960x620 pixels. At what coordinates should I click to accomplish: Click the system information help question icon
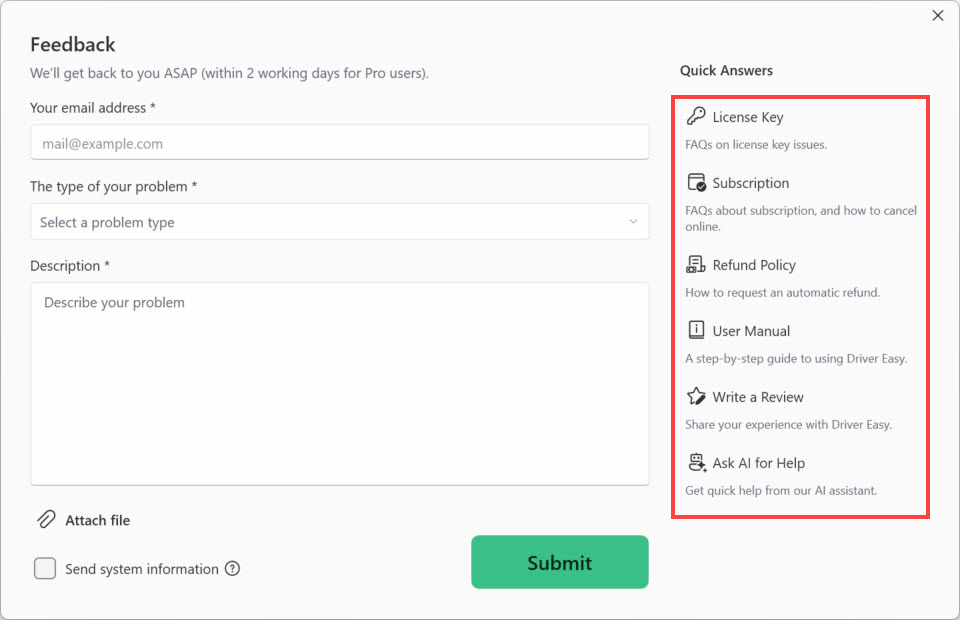(232, 569)
